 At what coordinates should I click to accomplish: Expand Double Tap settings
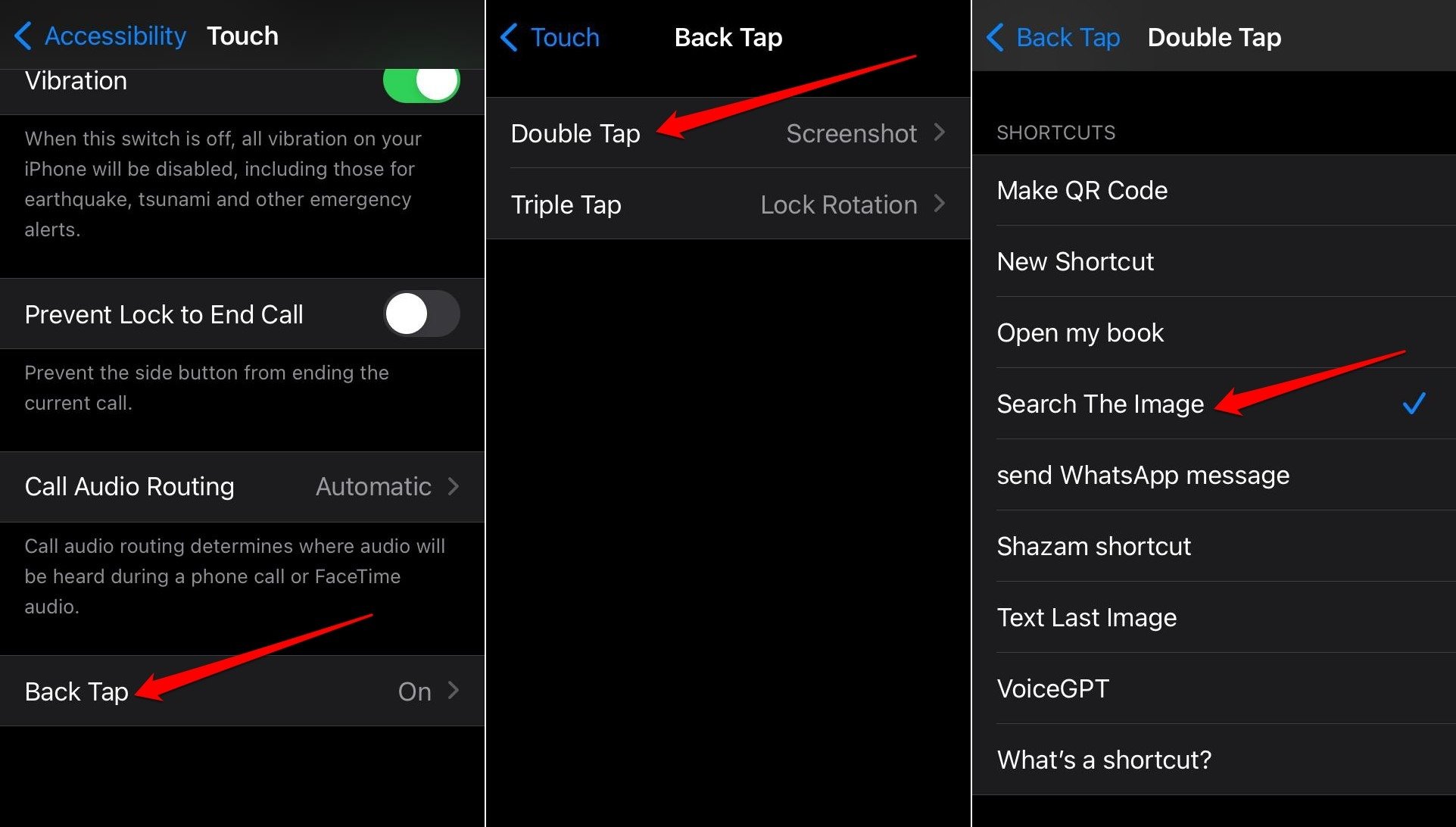728,133
